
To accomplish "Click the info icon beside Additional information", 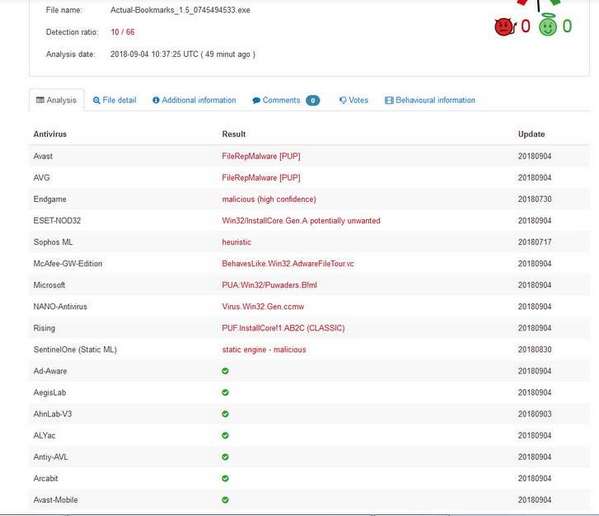I will point(156,100).
